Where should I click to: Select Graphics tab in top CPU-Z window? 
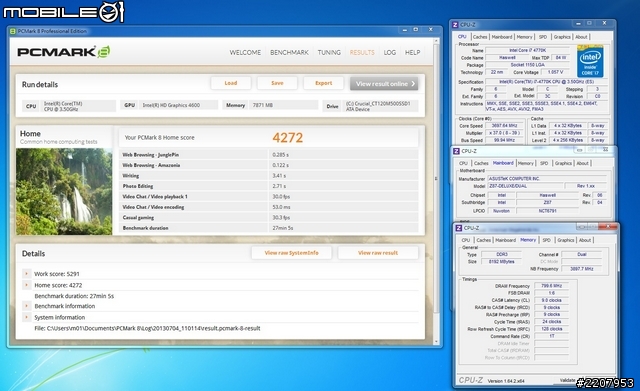(562, 37)
